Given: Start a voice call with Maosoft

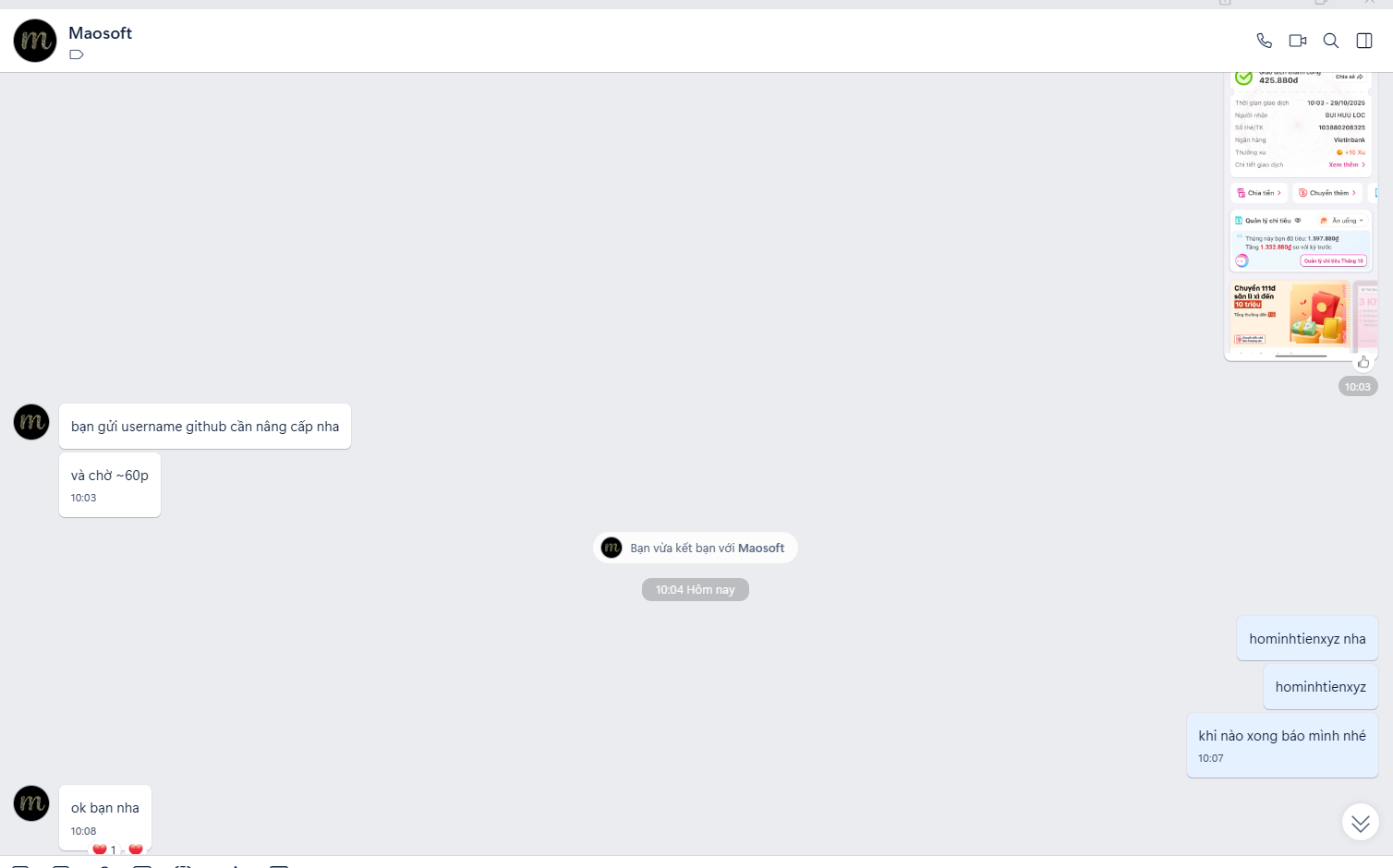Looking at the screenshot, I should point(1264,41).
